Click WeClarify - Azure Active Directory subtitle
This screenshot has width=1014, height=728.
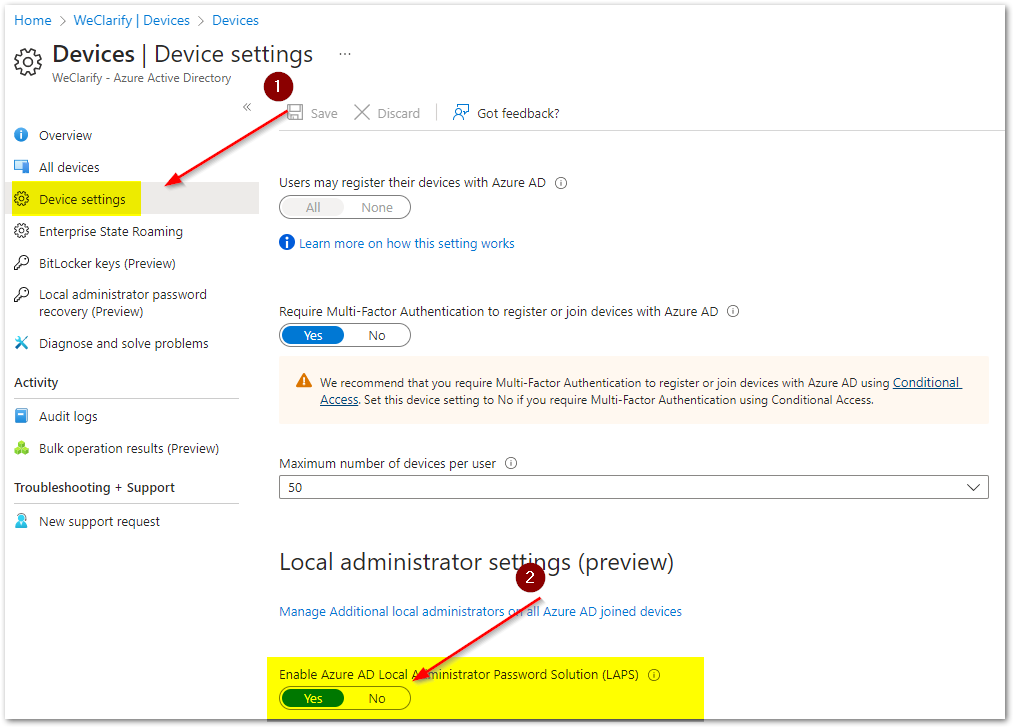coord(142,78)
